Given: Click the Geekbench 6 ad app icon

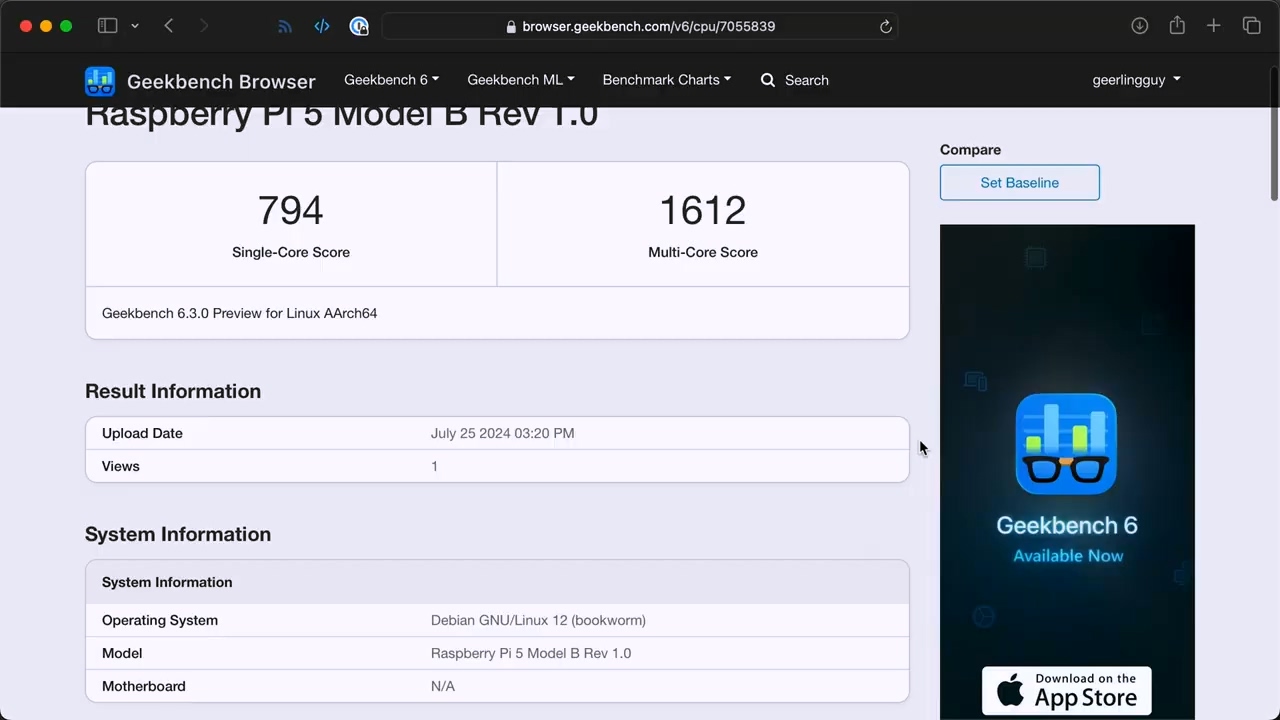Looking at the screenshot, I should tap(1066, 444).
